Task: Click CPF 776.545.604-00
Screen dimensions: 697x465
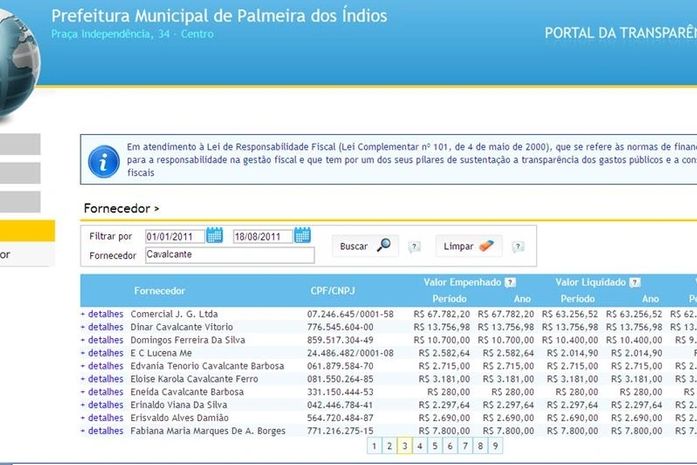Action: click(x=340, y=327)
